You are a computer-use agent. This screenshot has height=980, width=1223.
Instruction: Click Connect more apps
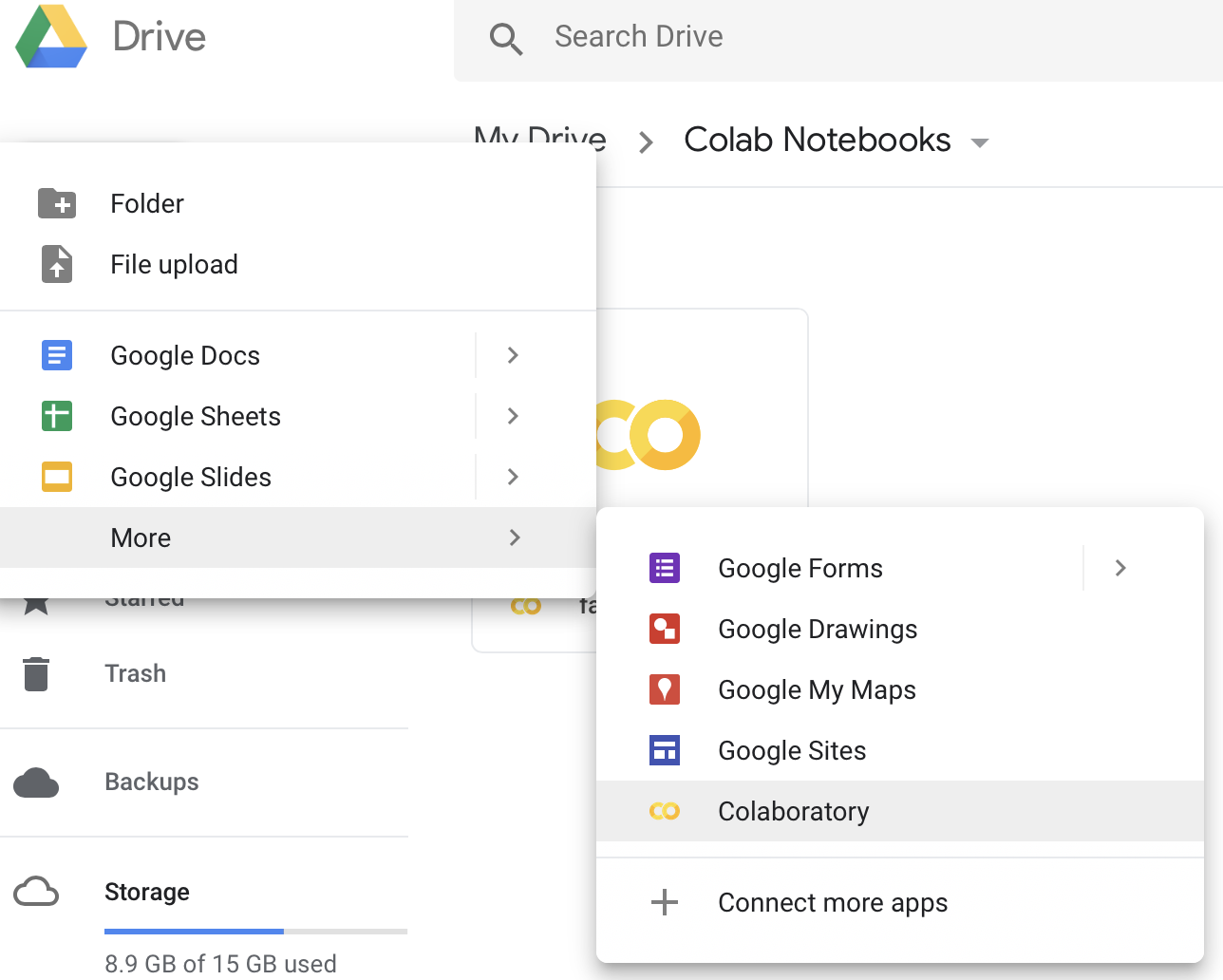click(832, 902)
